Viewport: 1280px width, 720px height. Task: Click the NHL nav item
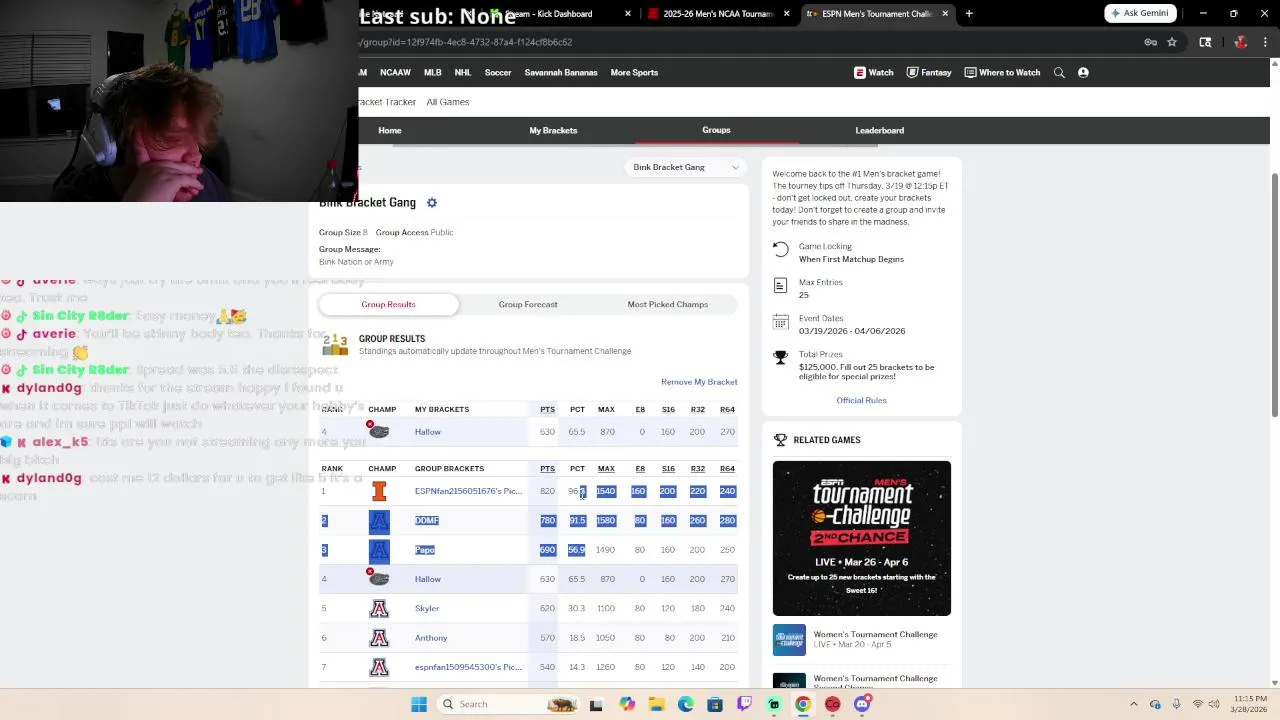click(463, 73)
